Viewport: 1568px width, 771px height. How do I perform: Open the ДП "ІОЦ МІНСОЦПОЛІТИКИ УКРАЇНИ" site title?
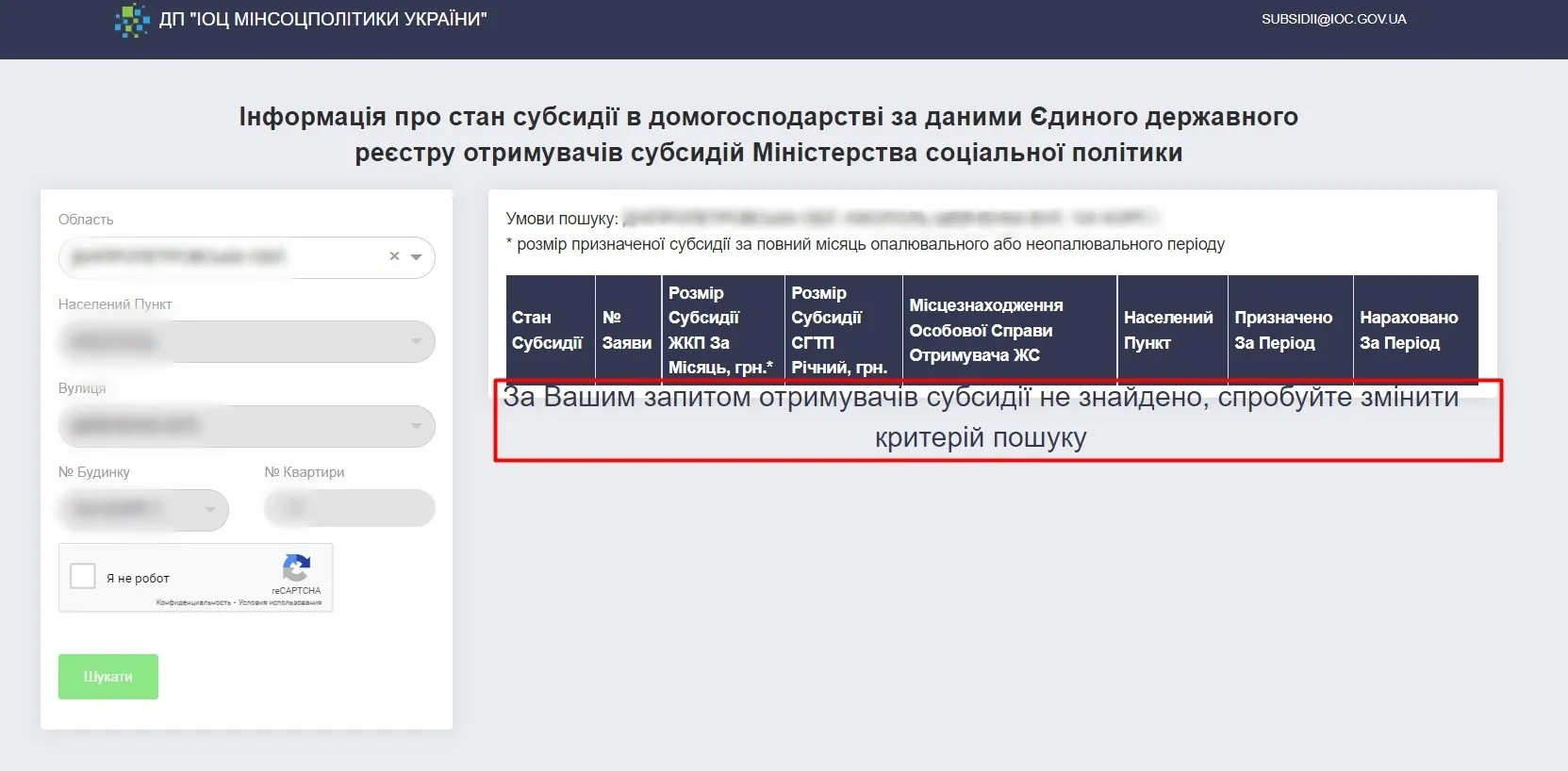pos(322,20)
